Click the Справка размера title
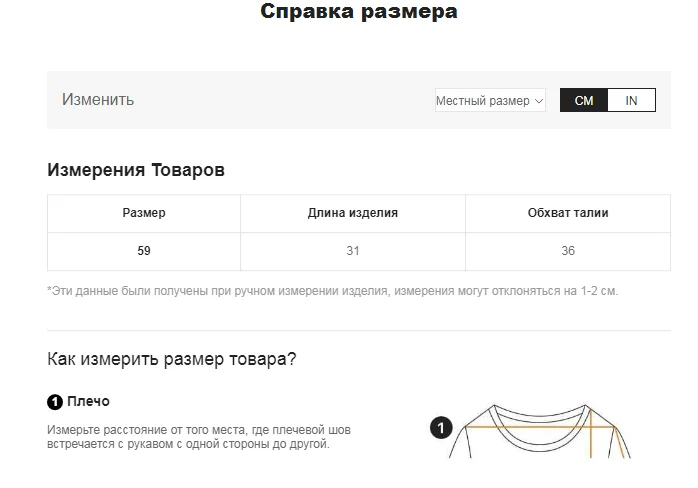This screenshot has width=698, height=488. coord(359,11)
